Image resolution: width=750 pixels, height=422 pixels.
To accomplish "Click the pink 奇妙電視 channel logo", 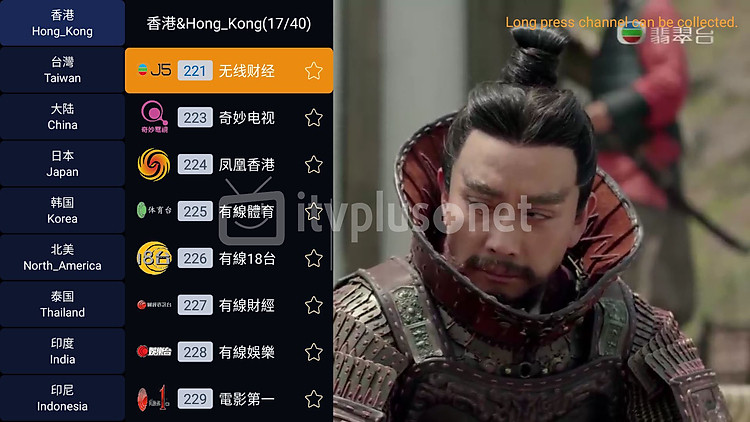I will [154, 117].
